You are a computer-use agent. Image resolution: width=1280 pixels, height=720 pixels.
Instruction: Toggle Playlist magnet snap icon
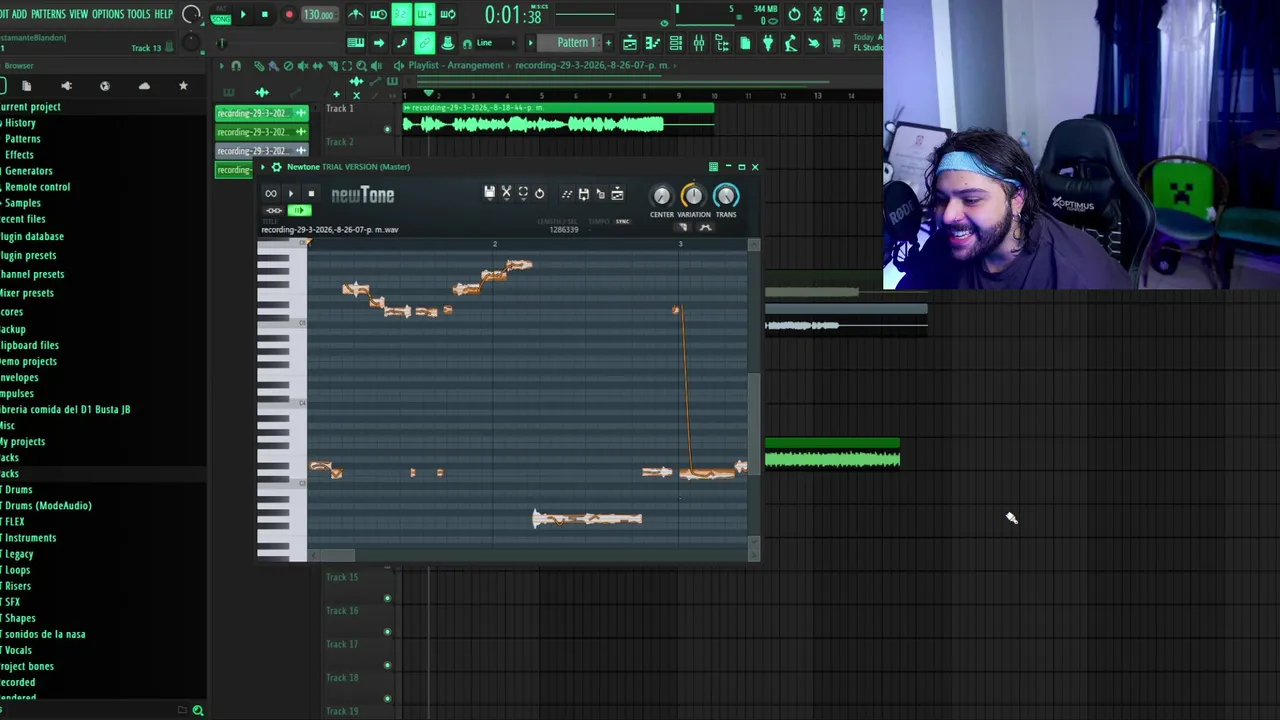[236, 66]
